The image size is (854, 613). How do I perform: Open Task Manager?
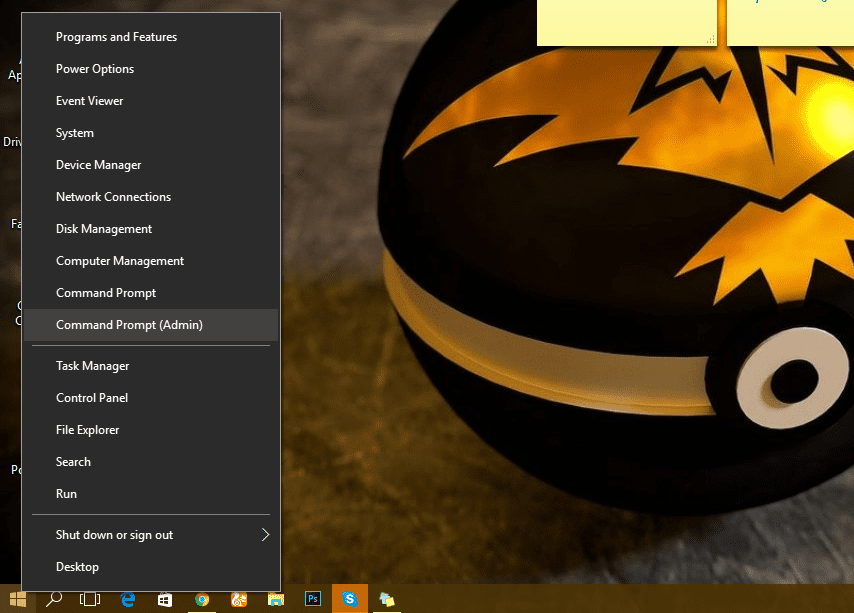pos(151,366)
